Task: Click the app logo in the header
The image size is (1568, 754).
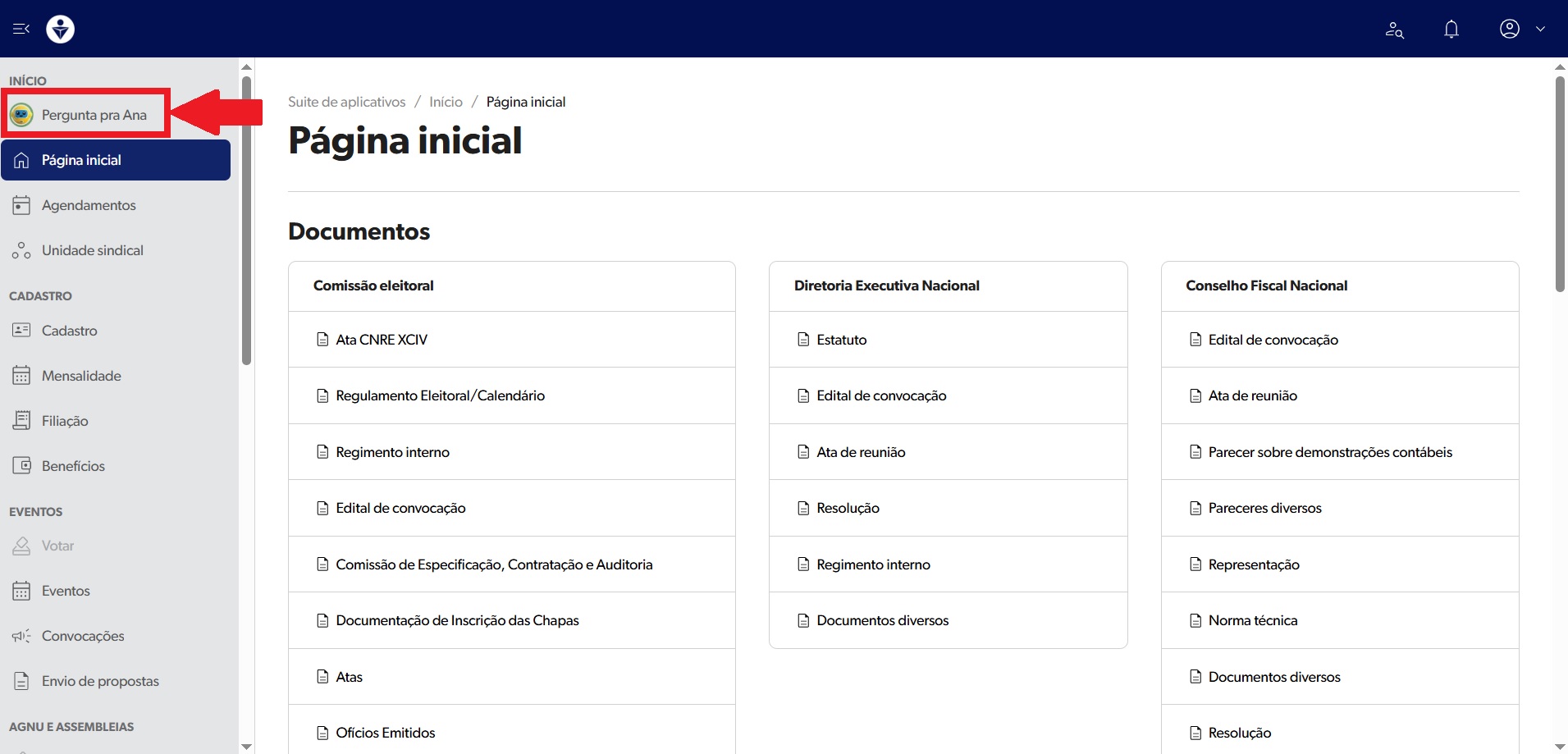Action: 61,29
